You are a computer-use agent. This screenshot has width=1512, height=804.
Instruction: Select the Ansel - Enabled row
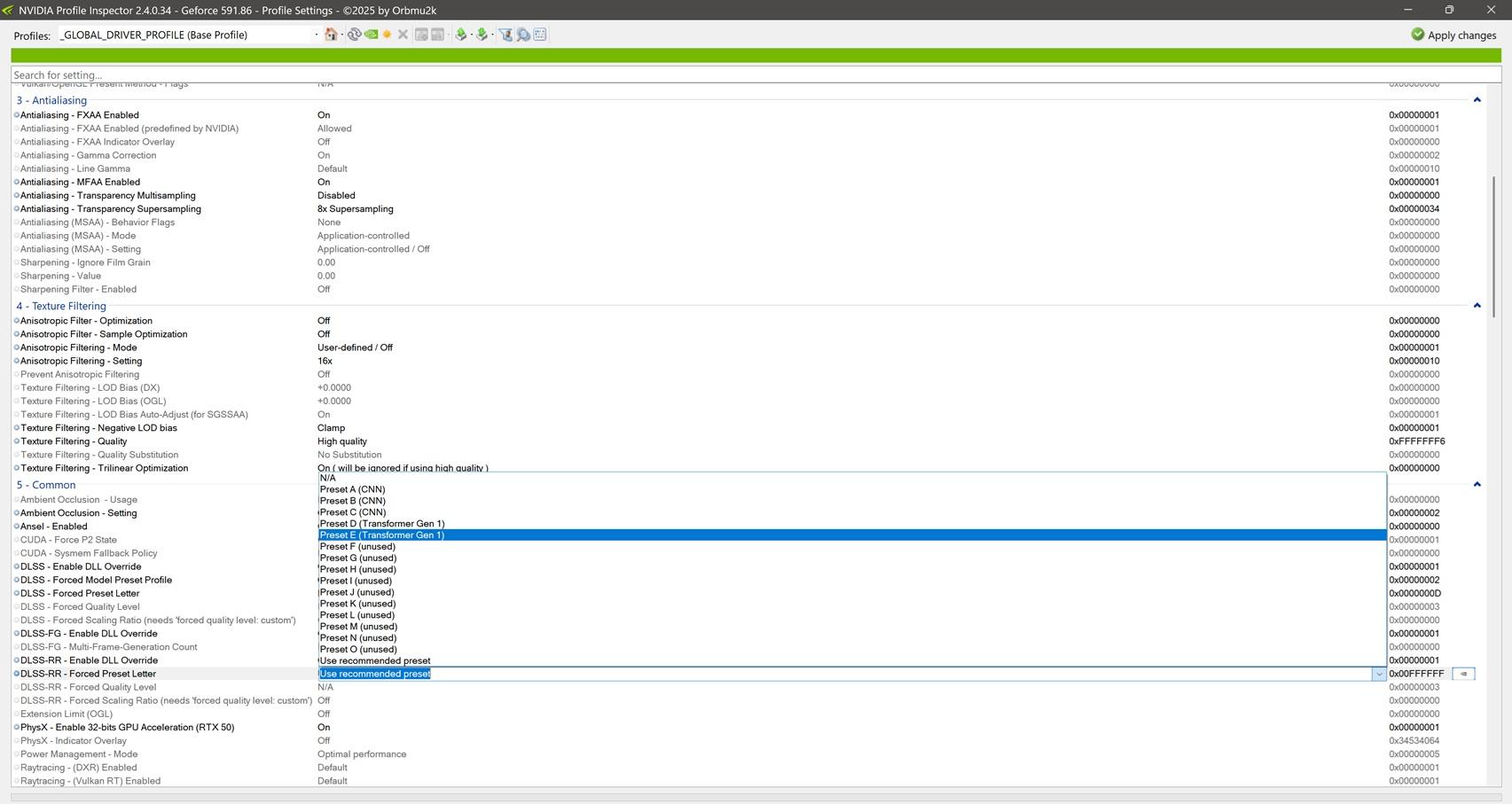(54, 527)
